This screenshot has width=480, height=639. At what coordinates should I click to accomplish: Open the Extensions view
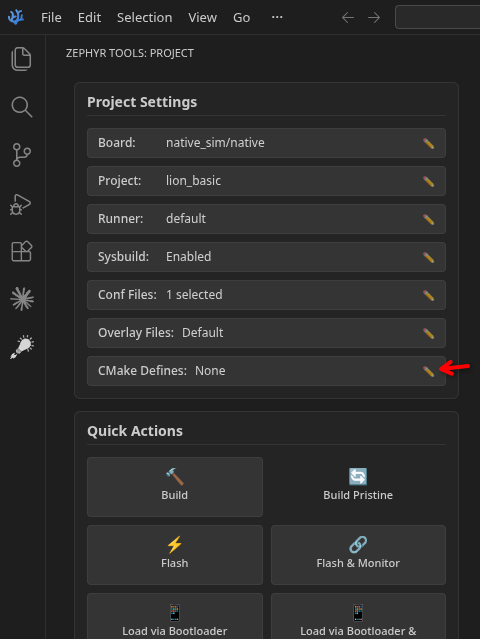pyautogui.click(x=22, y=251)
